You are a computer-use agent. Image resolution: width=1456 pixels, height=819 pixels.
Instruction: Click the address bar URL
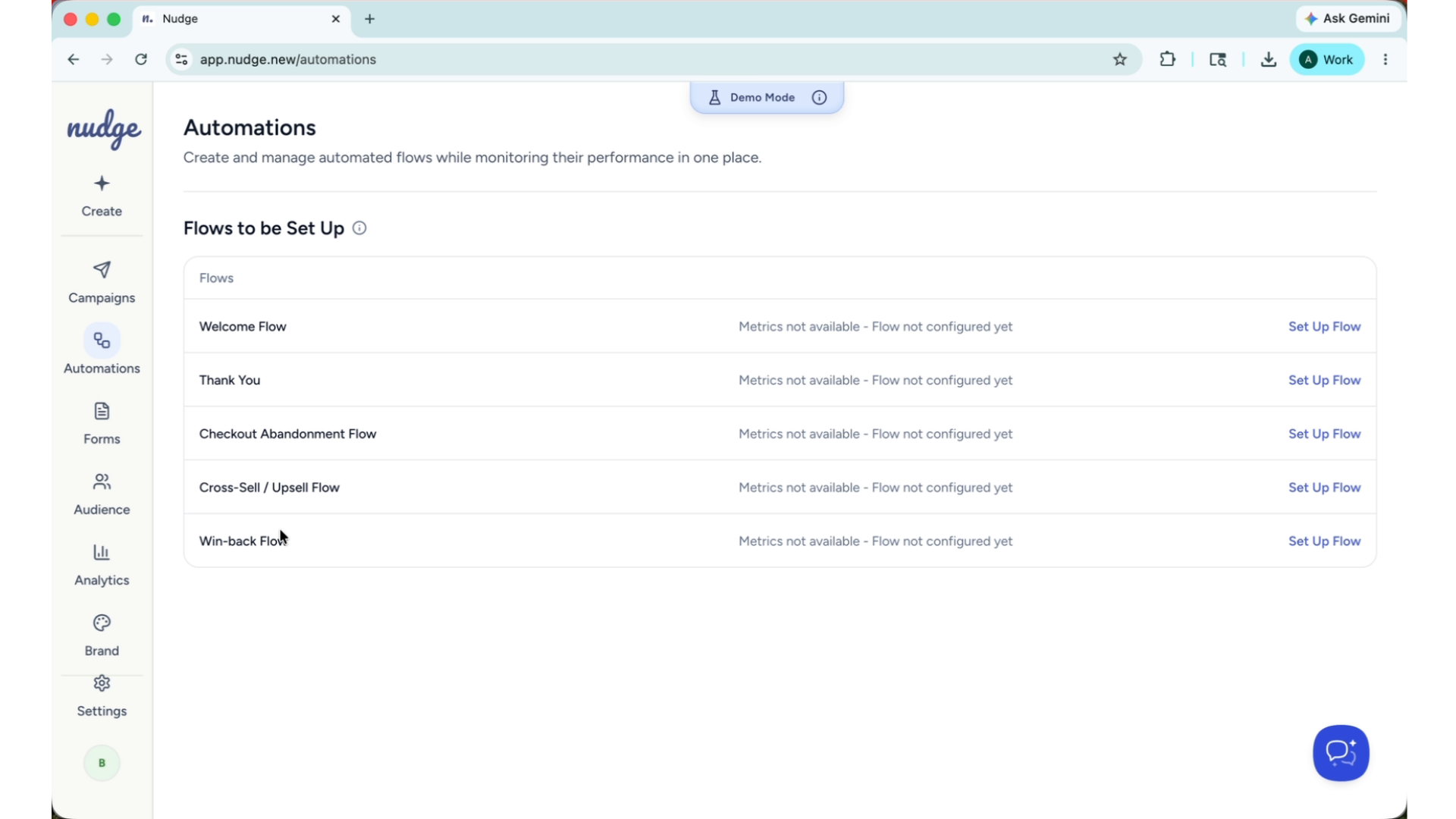(x=287, y=59)
